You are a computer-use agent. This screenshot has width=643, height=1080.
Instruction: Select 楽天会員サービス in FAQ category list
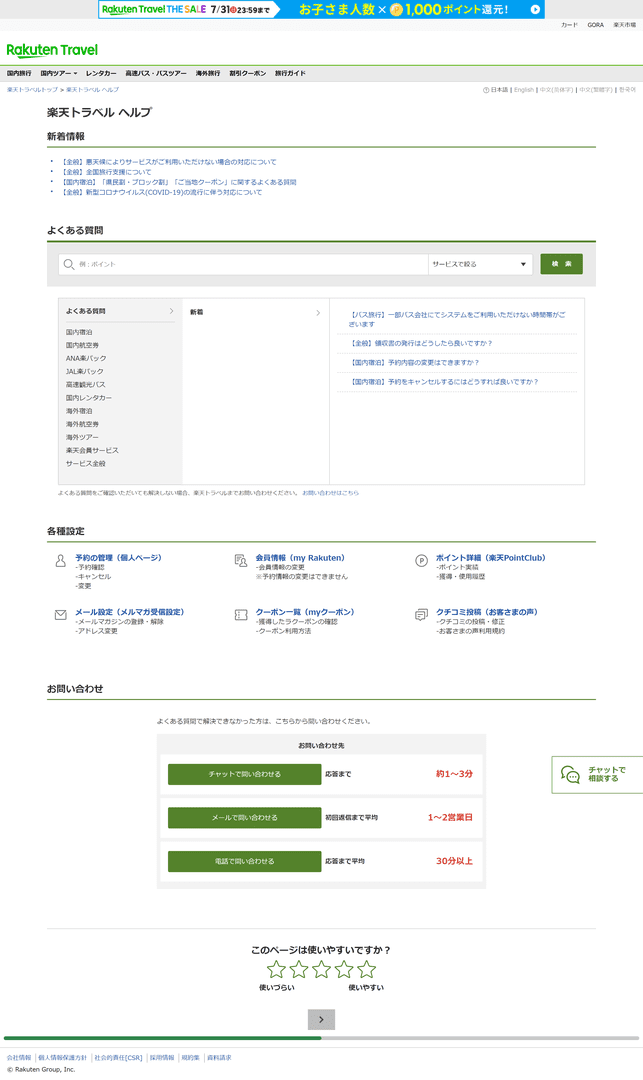92,450
